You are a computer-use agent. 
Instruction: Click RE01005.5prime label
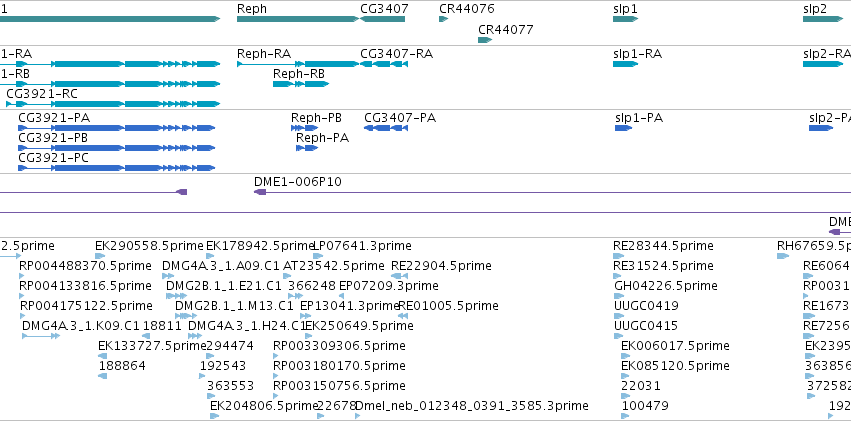[448, 305]
